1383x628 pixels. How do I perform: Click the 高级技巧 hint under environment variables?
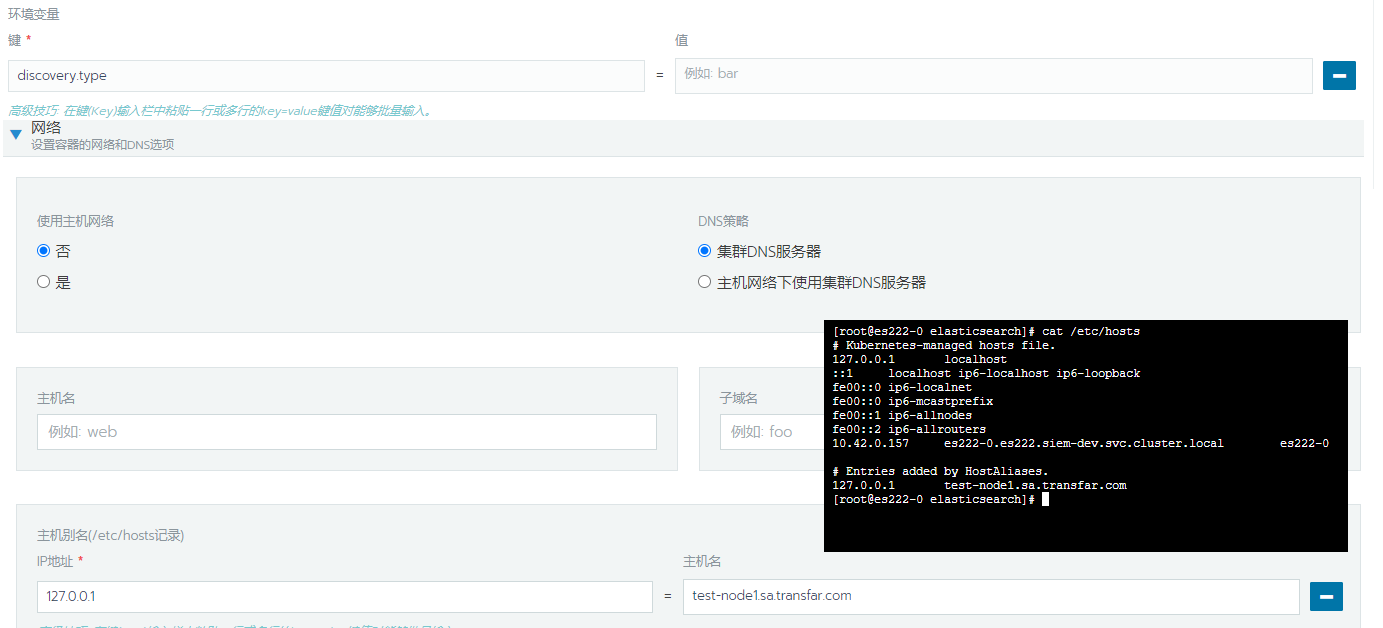[x=220, y=110]
